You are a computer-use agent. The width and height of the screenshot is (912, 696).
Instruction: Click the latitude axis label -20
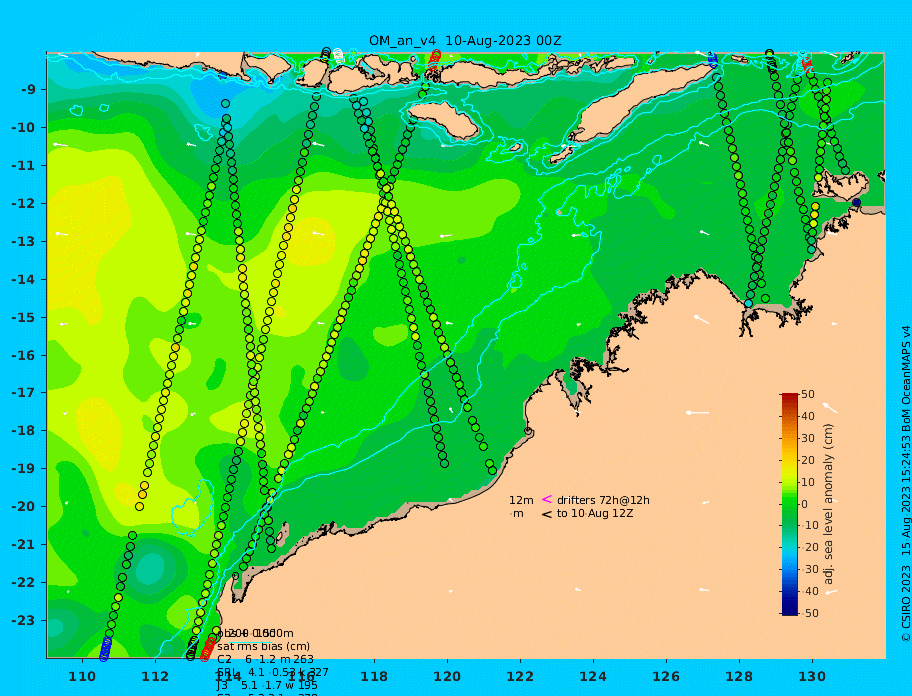[x=24, y=506]
